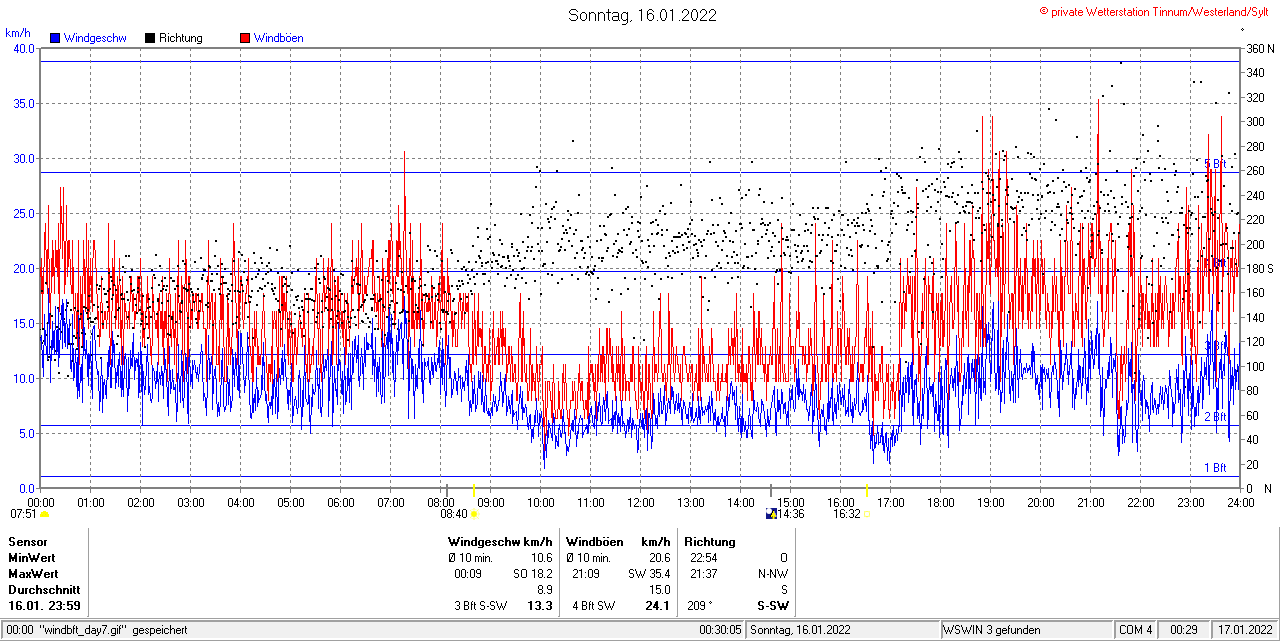Click the MinWert wind speed value 10.6

click(541, 558)
